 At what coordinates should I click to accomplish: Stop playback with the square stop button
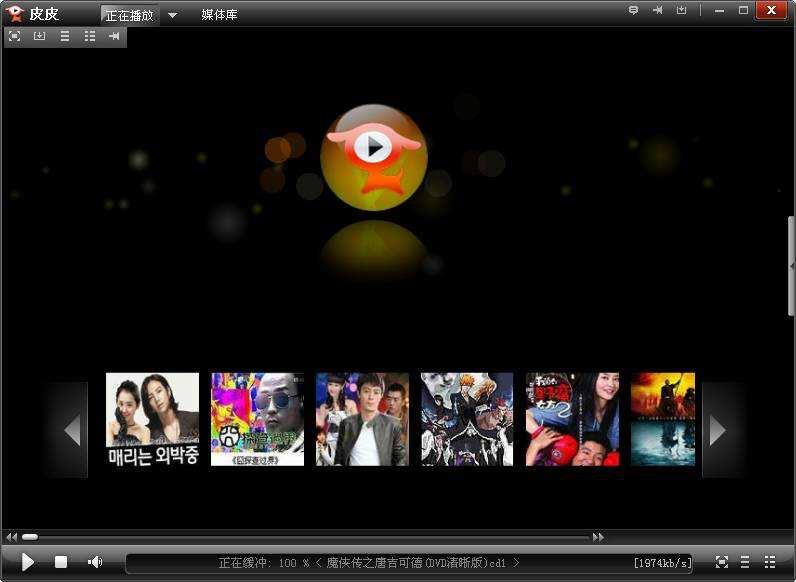pyautogui.click(x=61, y=562)
